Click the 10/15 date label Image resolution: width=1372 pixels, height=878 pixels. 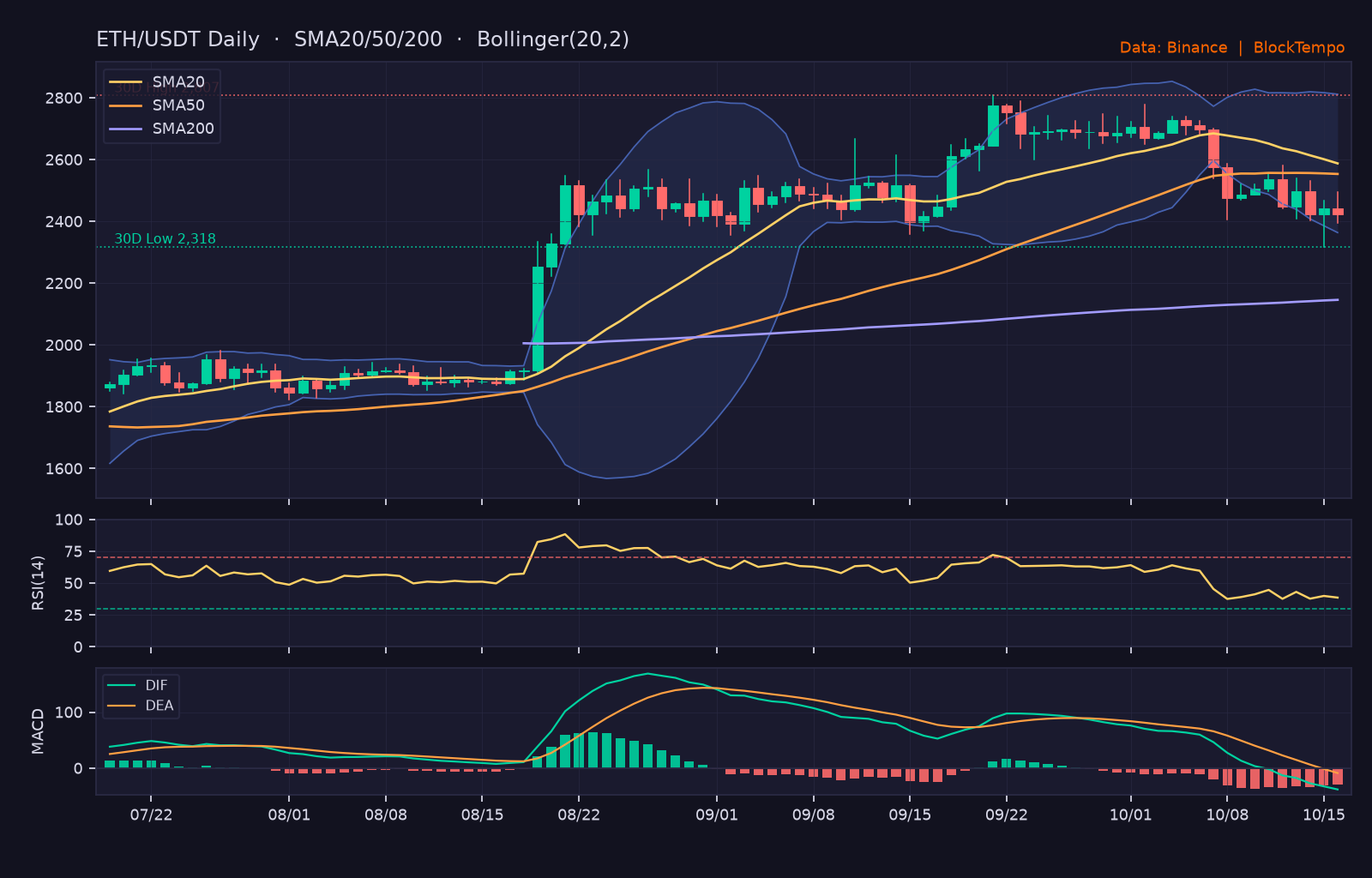[x=1323, y=815]
